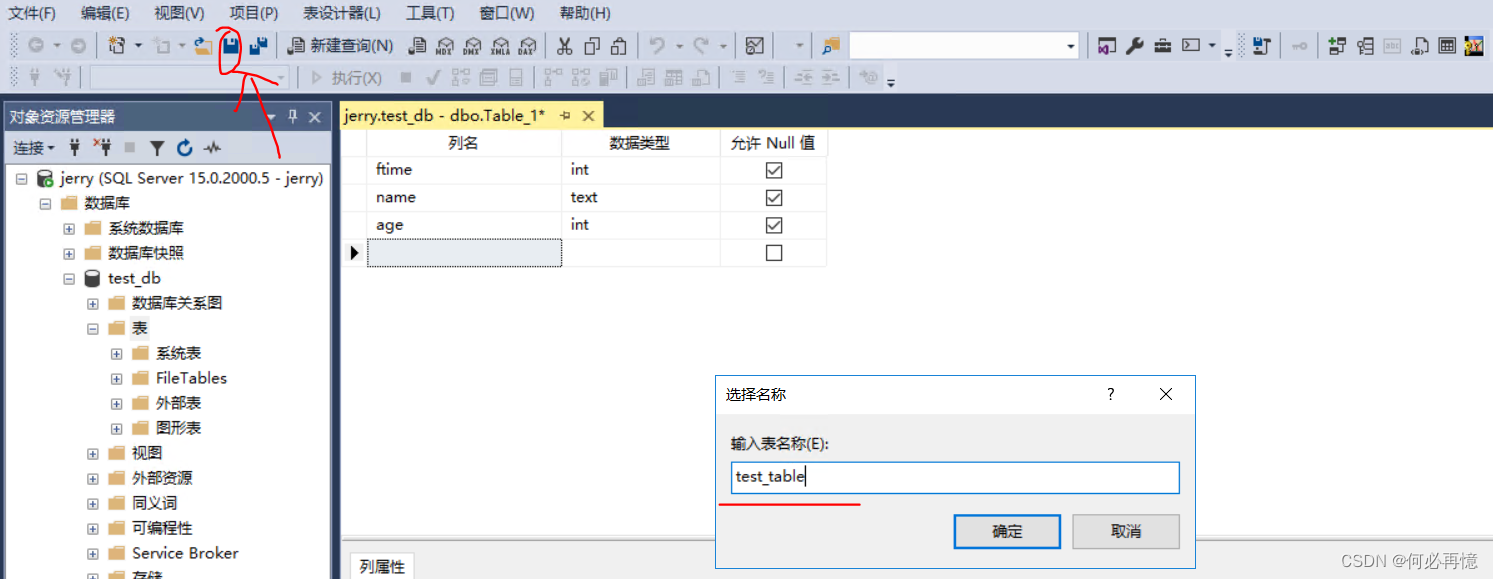Collapse the jerry server node
Screen dimensions: 1493x579
[x=21, y=179]
